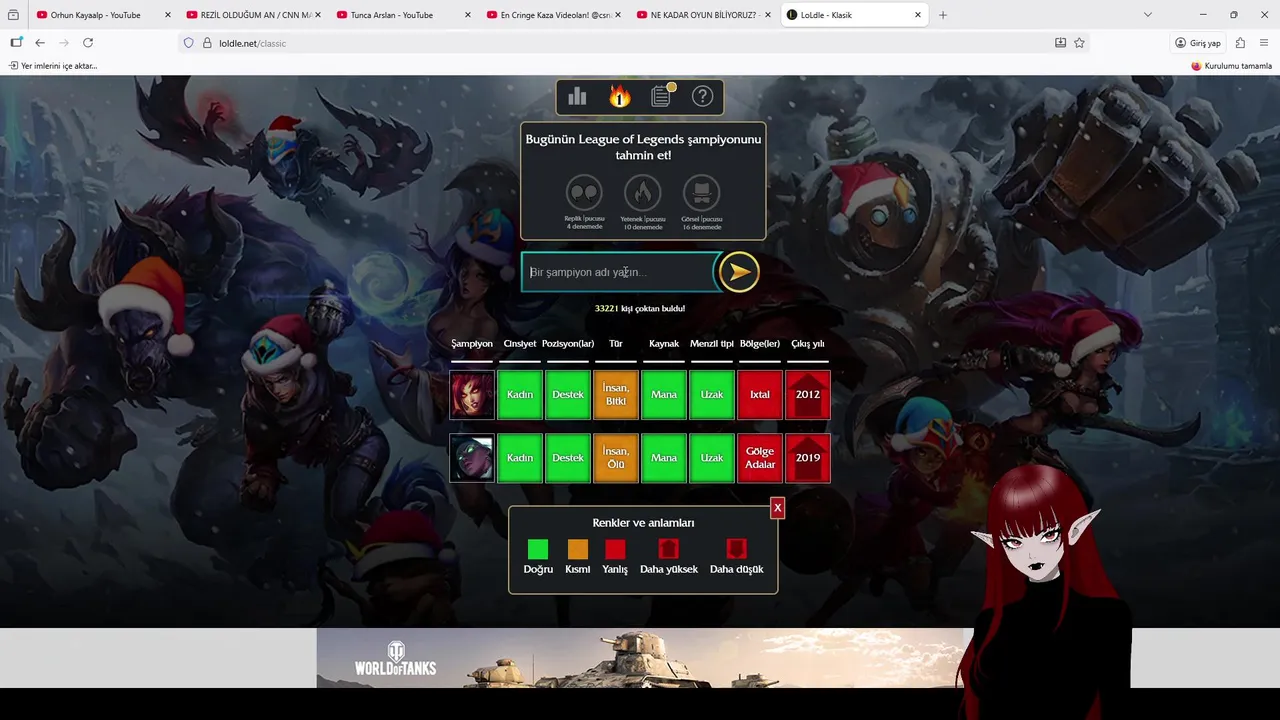Screen dimensions: 1280x720
Task: Click the Cinsiyet column header
Action: pyautogui.click(x=520, y=344)
